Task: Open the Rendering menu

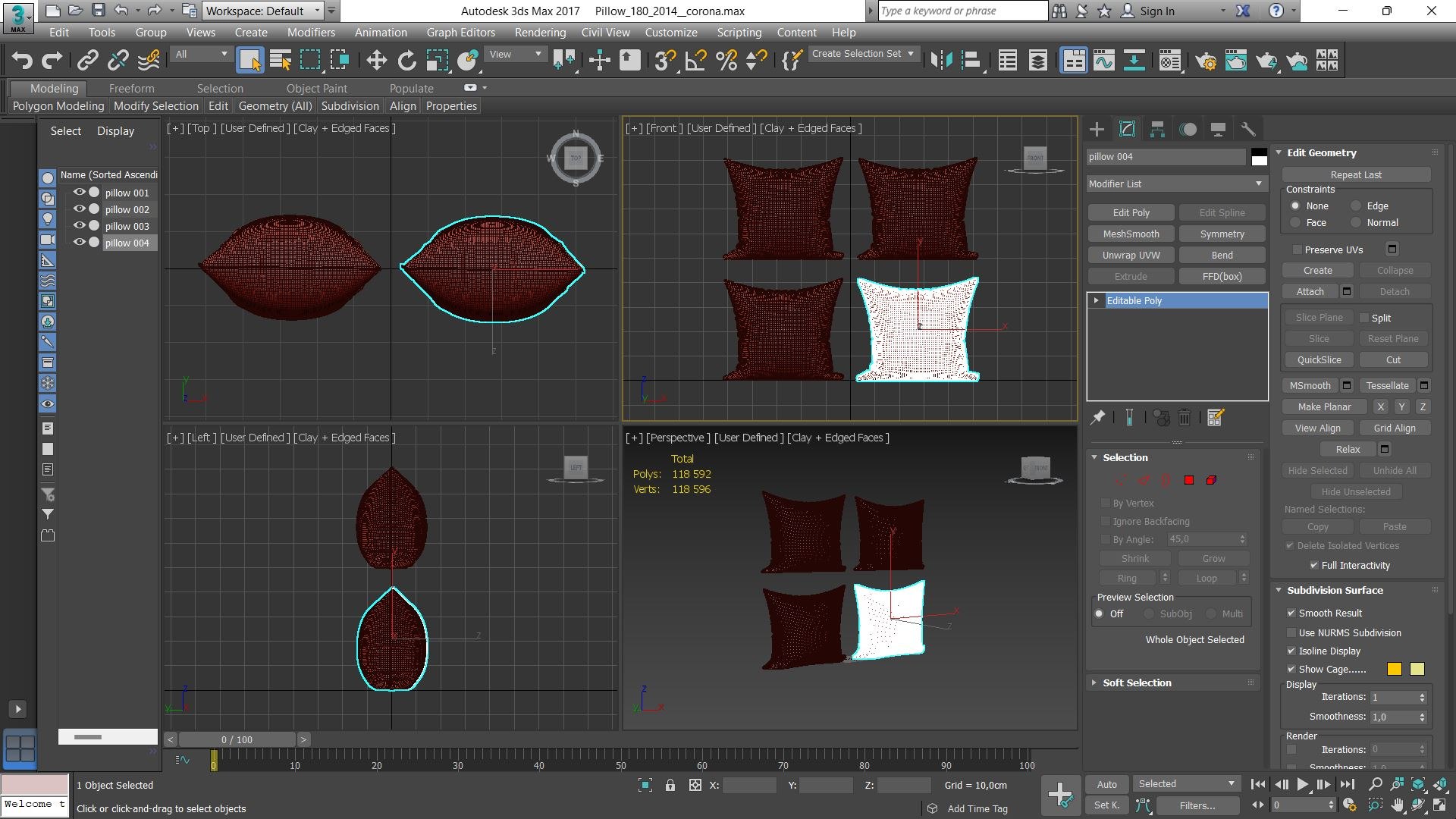Action: 540,32
